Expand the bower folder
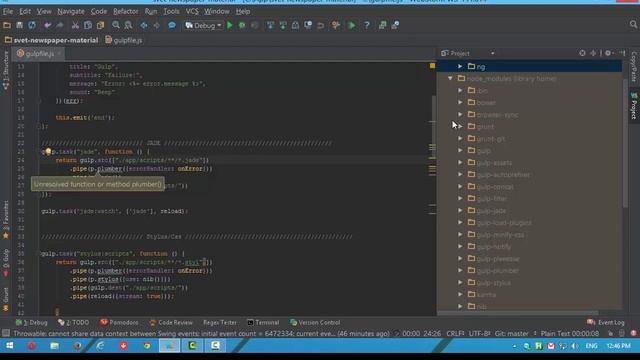This screenshot has width=640, height=360. (x=460, y=102)
